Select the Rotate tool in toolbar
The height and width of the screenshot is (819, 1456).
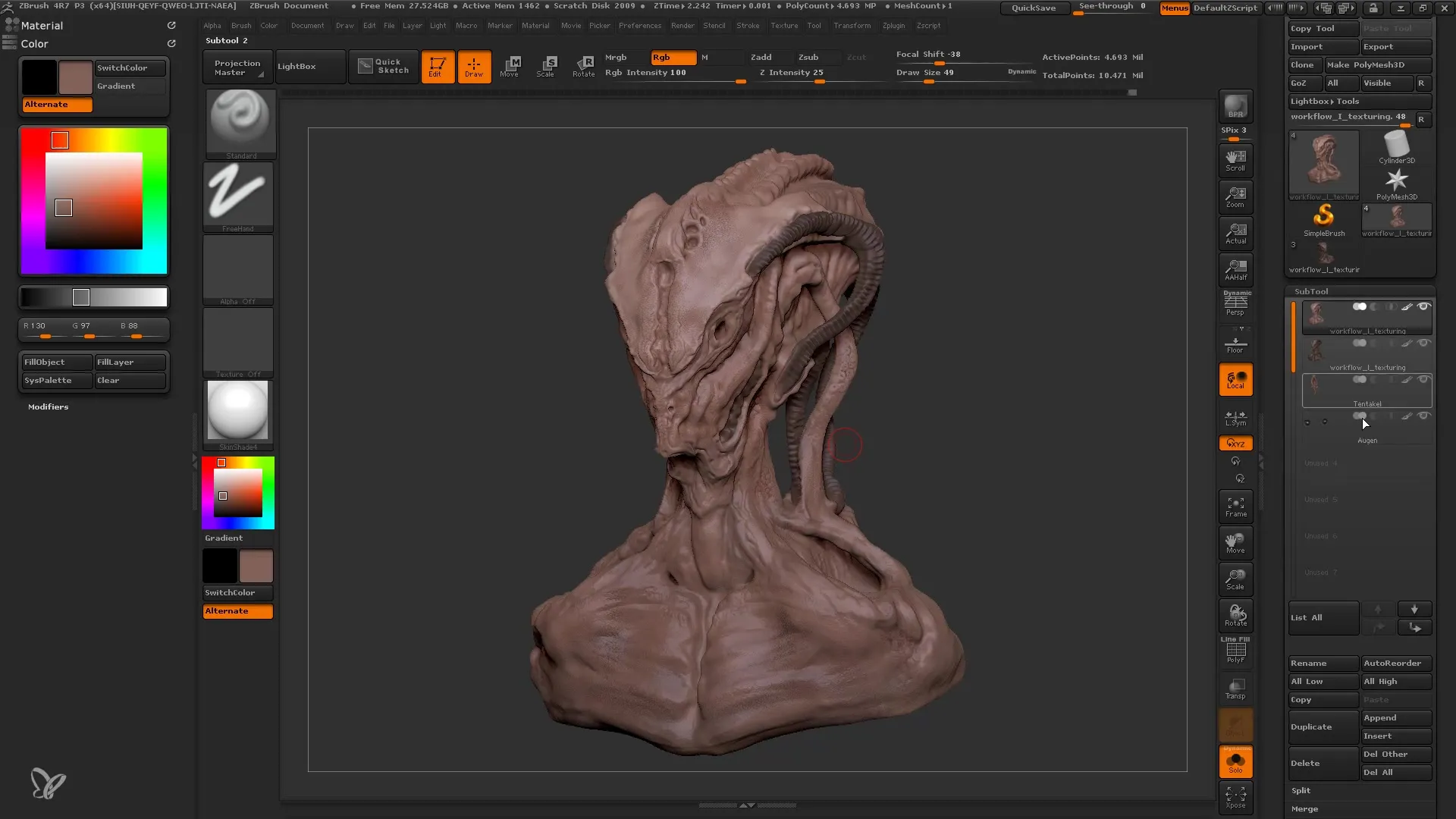click(585, 65)
